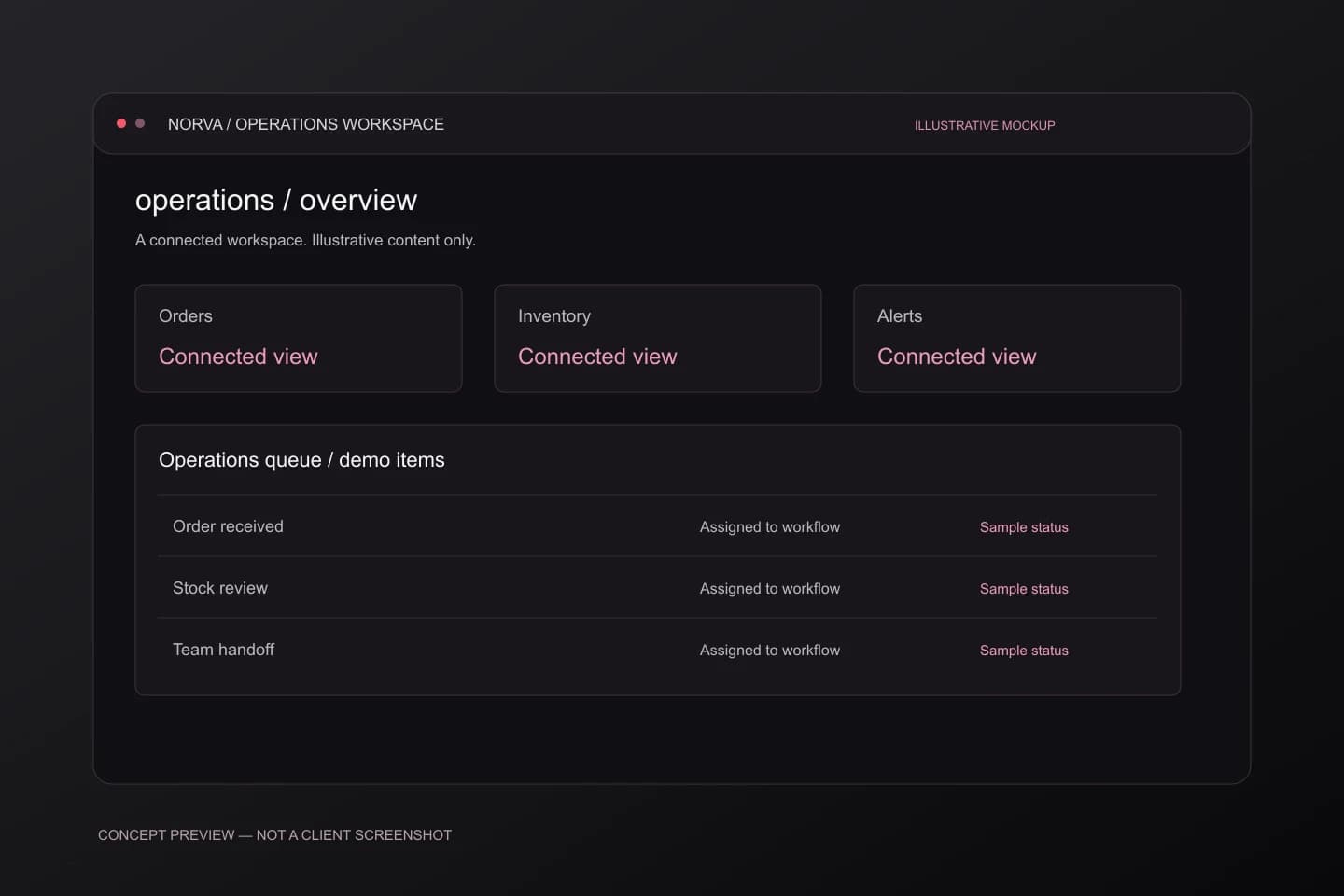Click "Assigned to workflow" in the Stock review row
The width and height of the screenshot is (1344, 896).
click(770, 589)
